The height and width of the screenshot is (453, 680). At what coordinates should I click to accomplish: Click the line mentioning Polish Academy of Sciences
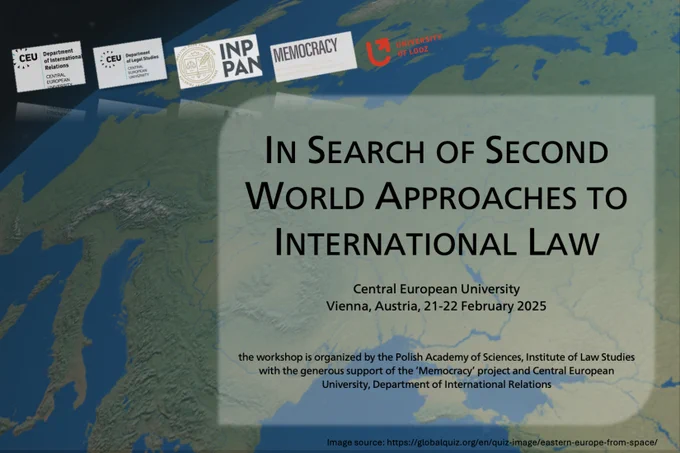436,357
